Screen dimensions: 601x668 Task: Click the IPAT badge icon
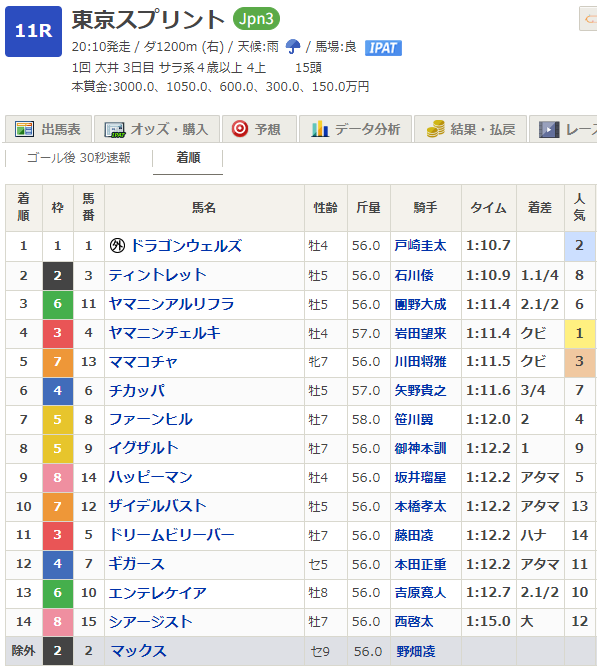tap(383, 47)
